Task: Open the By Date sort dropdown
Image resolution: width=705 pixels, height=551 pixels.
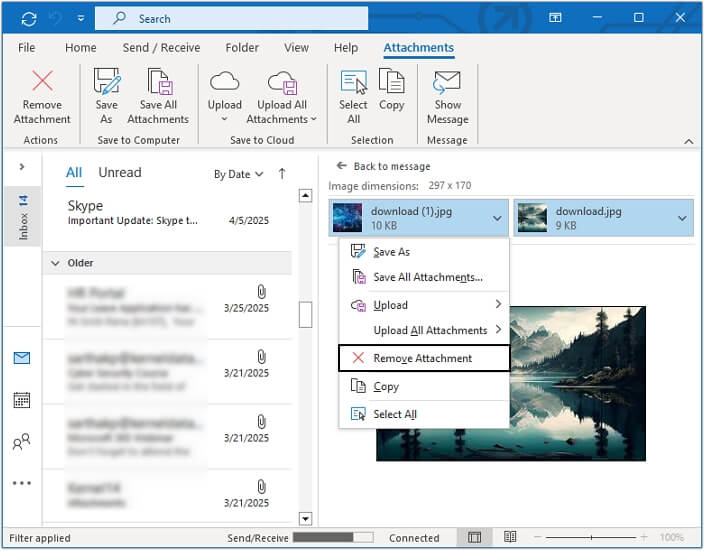Action: [238, 174]
